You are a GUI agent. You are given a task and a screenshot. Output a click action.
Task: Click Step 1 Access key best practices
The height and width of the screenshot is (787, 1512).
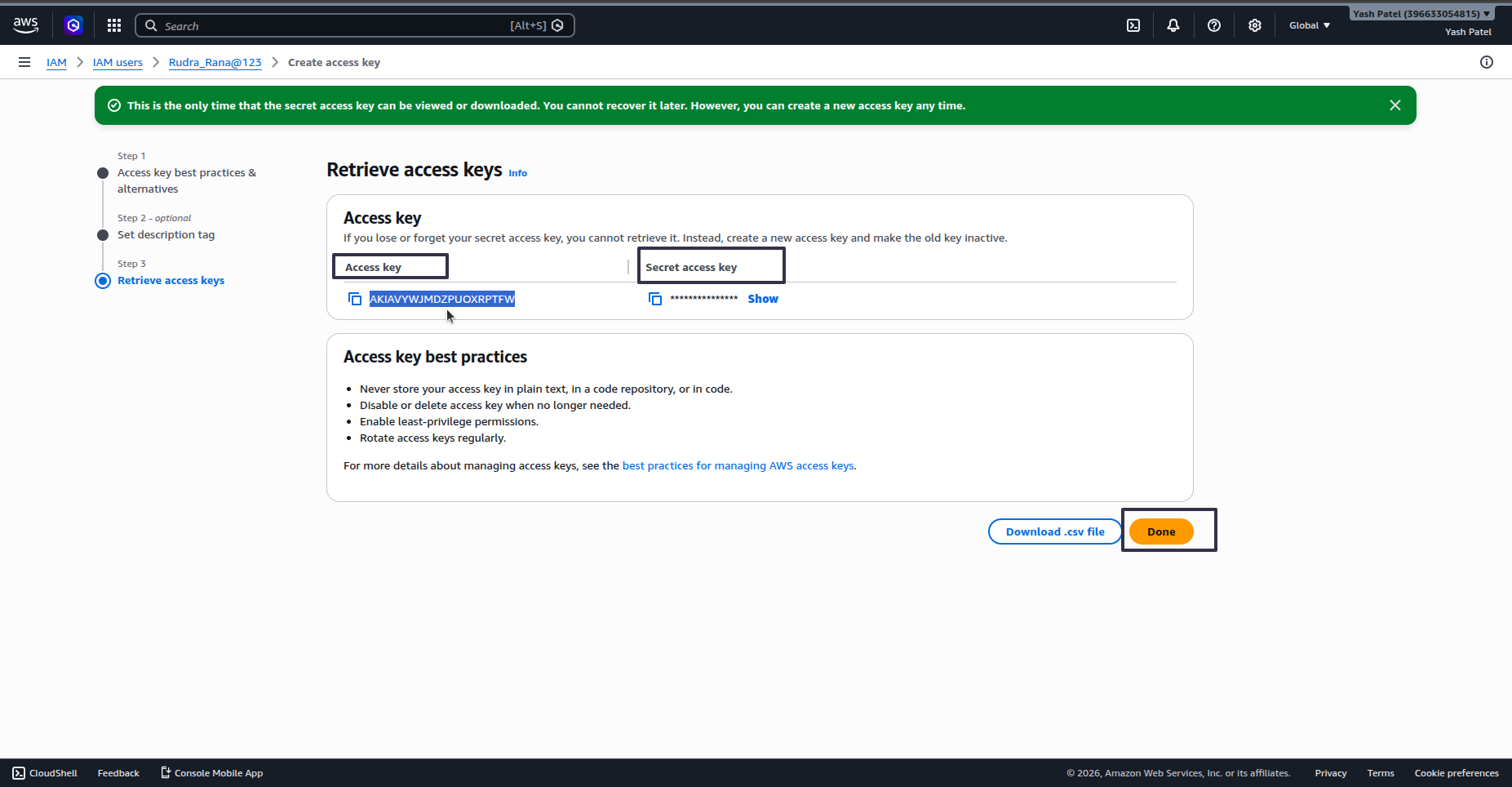click(x=187, y=180)
